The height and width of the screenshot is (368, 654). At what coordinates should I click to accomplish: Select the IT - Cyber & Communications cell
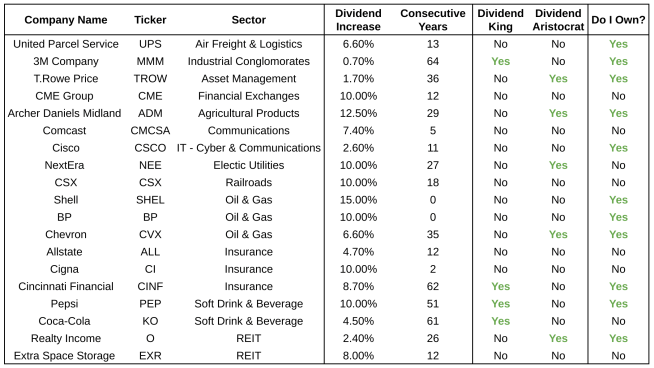coord(249,148)
